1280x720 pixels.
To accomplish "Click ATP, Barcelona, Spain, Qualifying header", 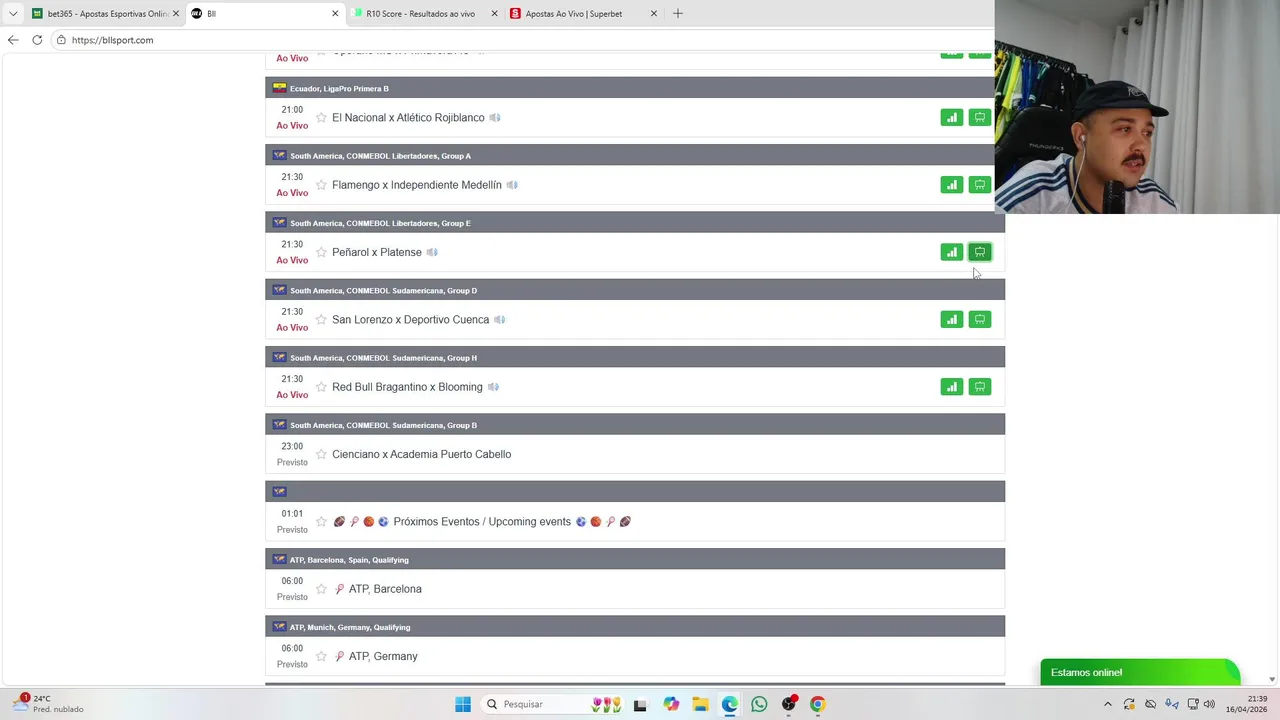I will [635, 559].
